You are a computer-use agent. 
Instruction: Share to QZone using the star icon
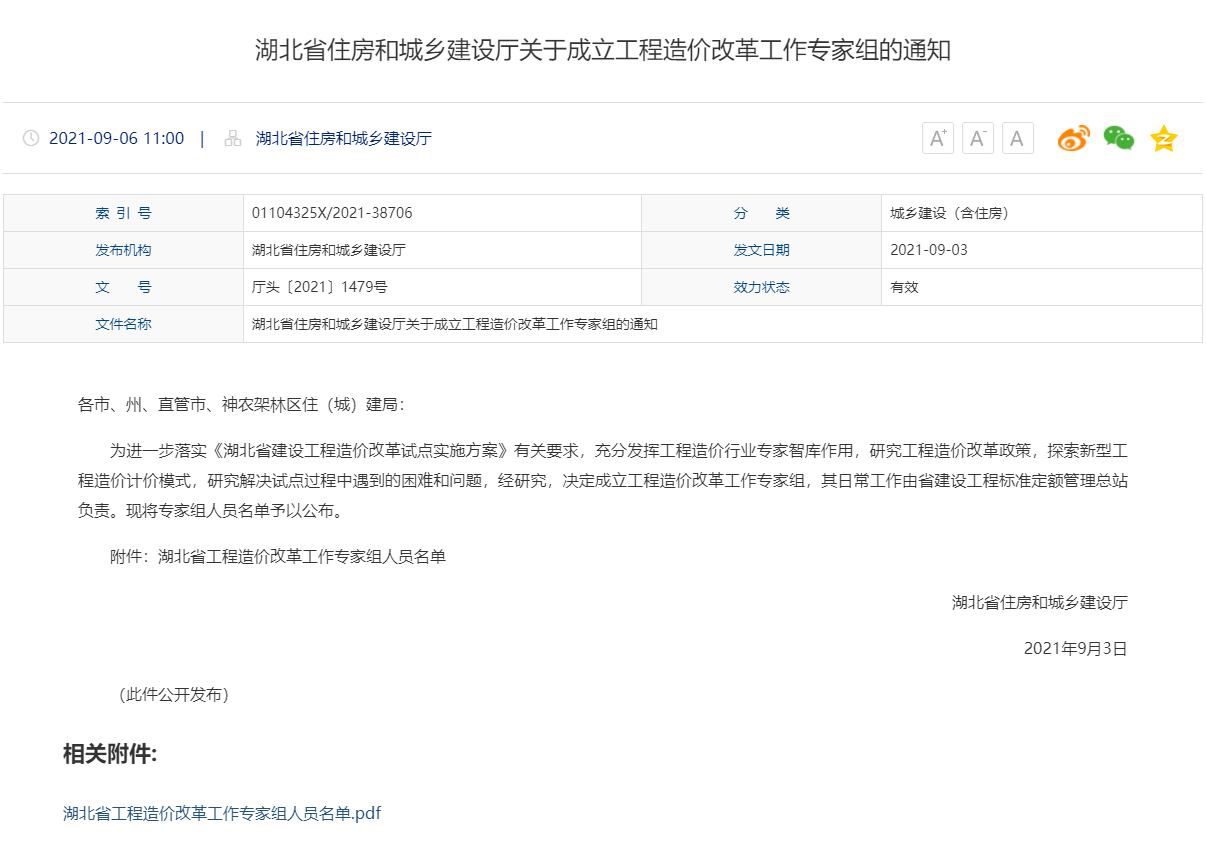[x=1163, y=138]
